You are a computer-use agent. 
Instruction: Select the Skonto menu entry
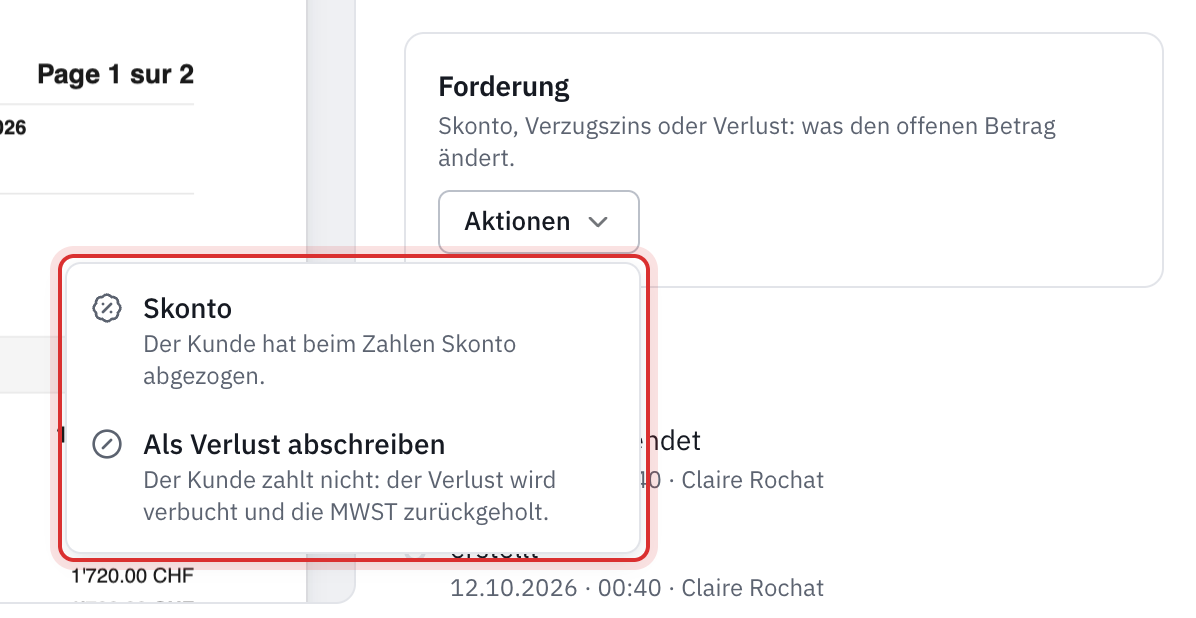pyautogui.click(x=352, y=341)
